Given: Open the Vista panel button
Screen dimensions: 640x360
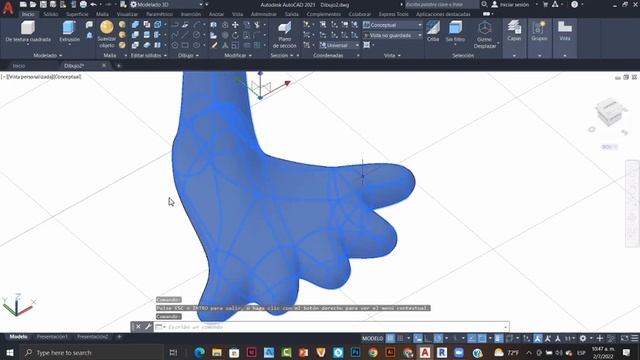Looking at the screenshot, I should [565, 37].
